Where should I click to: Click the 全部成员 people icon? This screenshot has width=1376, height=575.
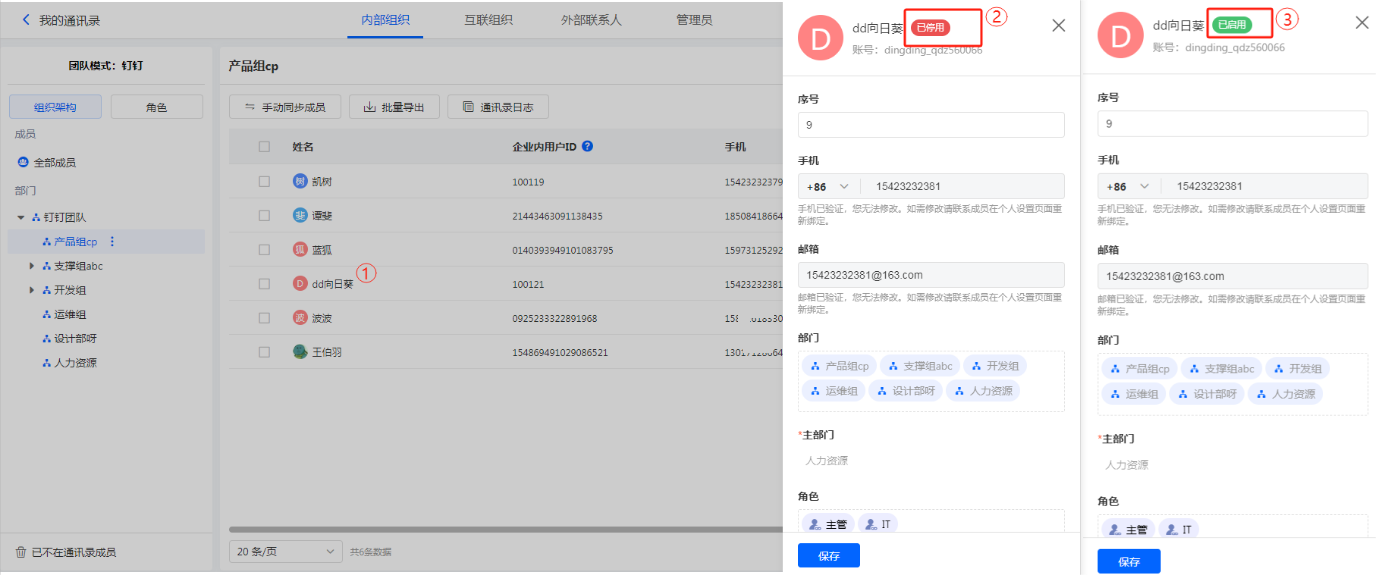click(23, 162)
